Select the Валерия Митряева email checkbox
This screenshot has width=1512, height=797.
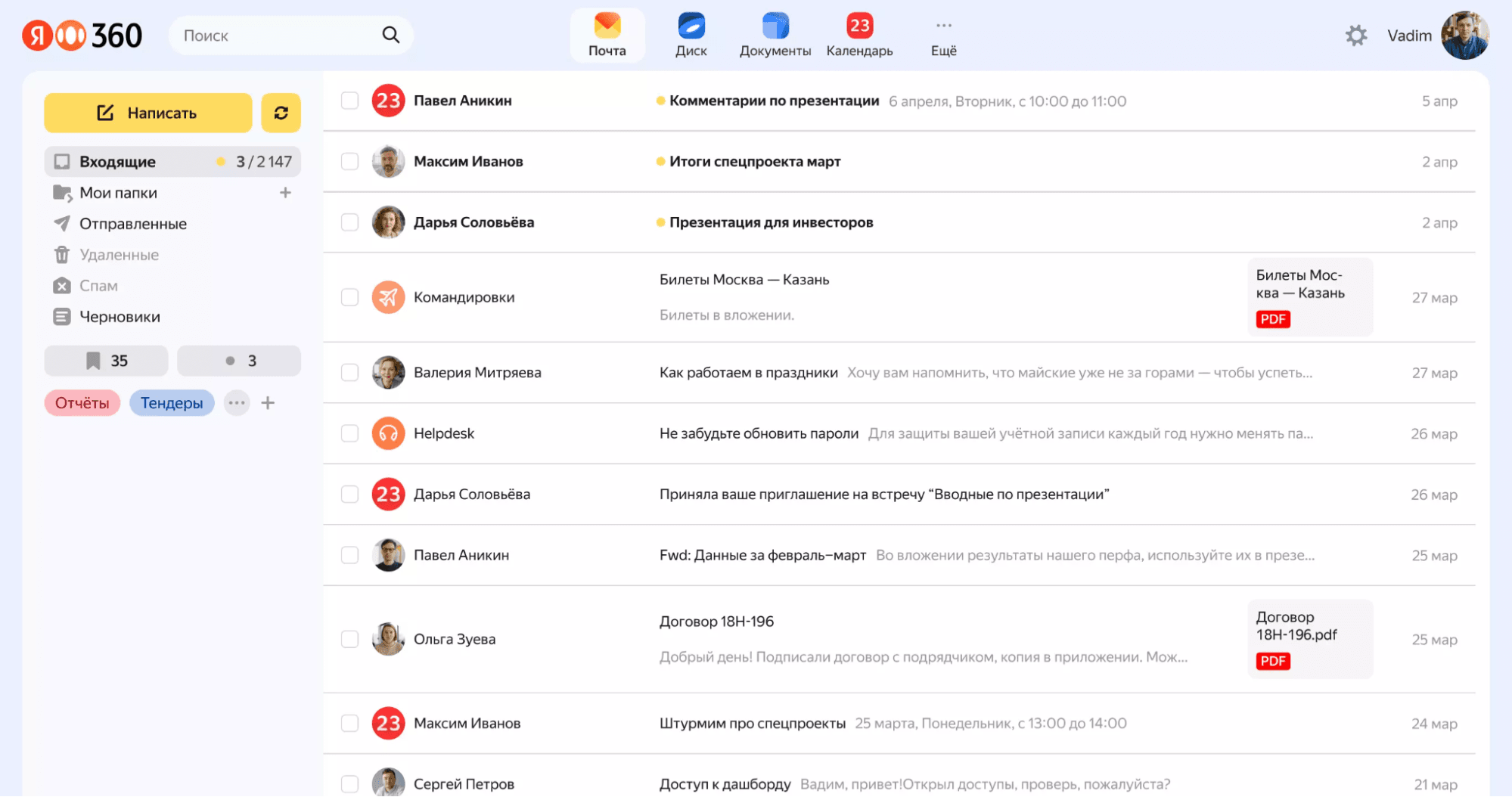[x=349, y=373]
